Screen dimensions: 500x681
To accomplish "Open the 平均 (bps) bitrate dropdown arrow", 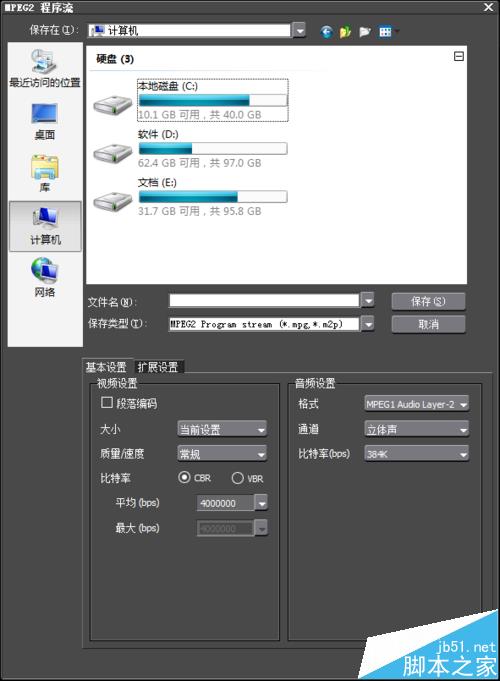I will tap(261, 503).
